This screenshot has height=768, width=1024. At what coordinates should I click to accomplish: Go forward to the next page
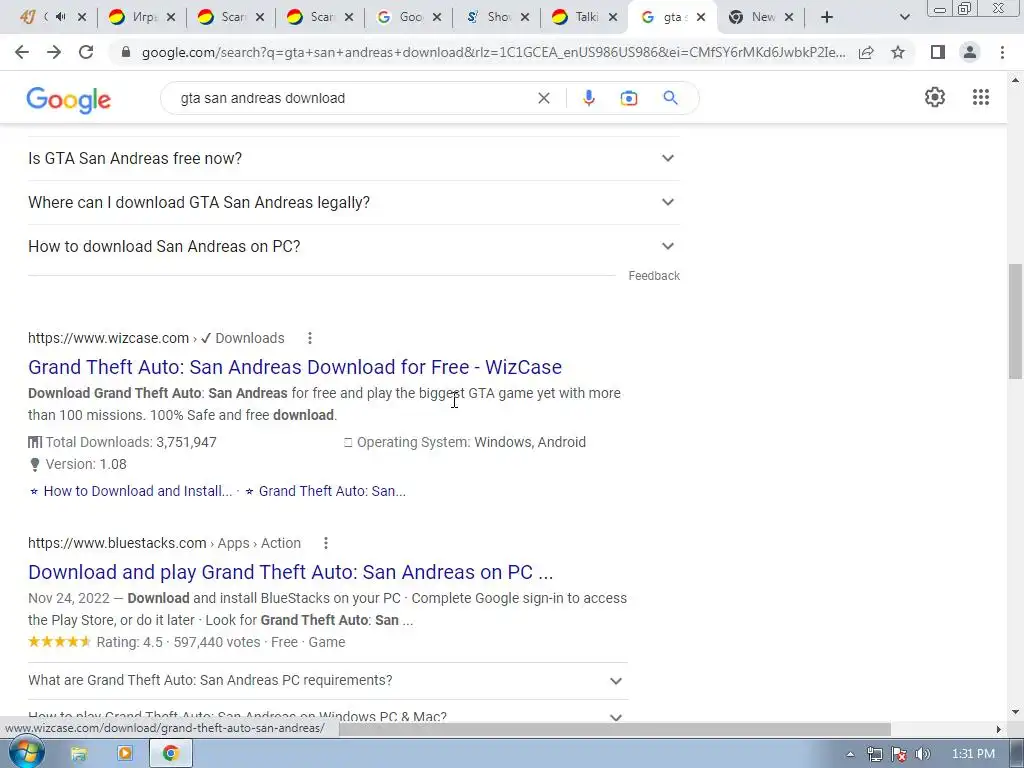[x=54, y=52]
